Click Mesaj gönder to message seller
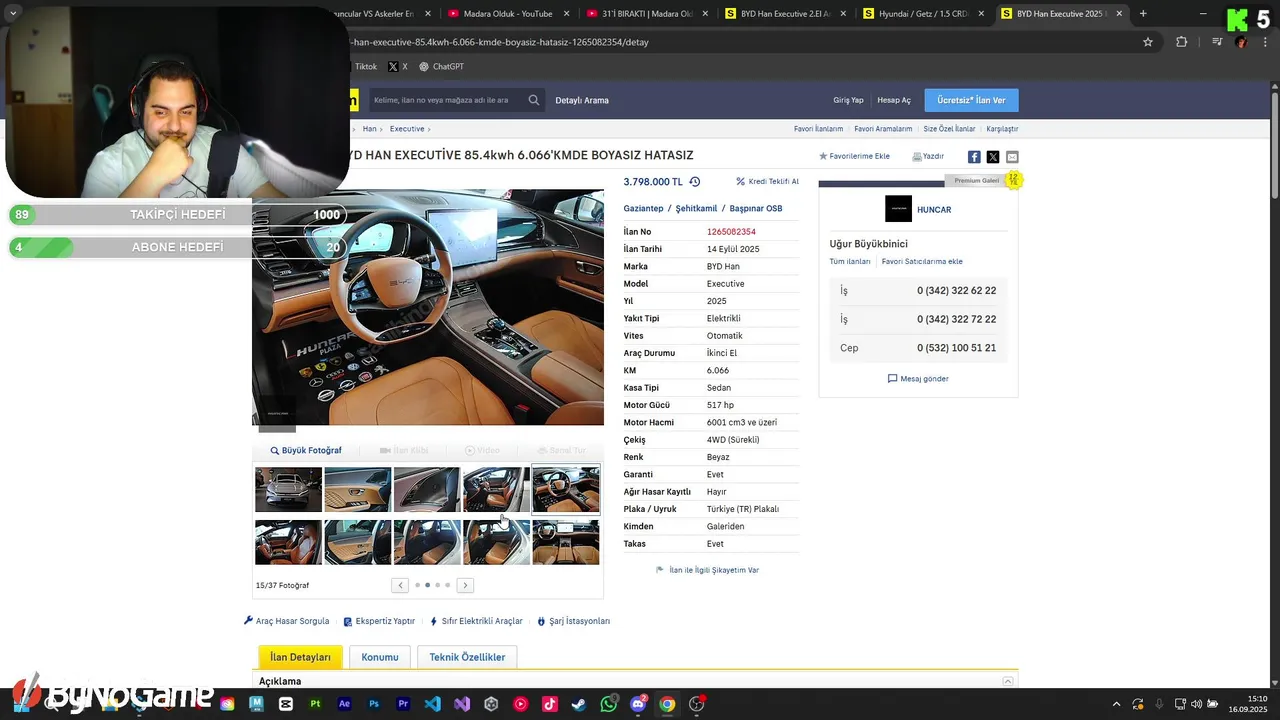 tap(918, 379)
